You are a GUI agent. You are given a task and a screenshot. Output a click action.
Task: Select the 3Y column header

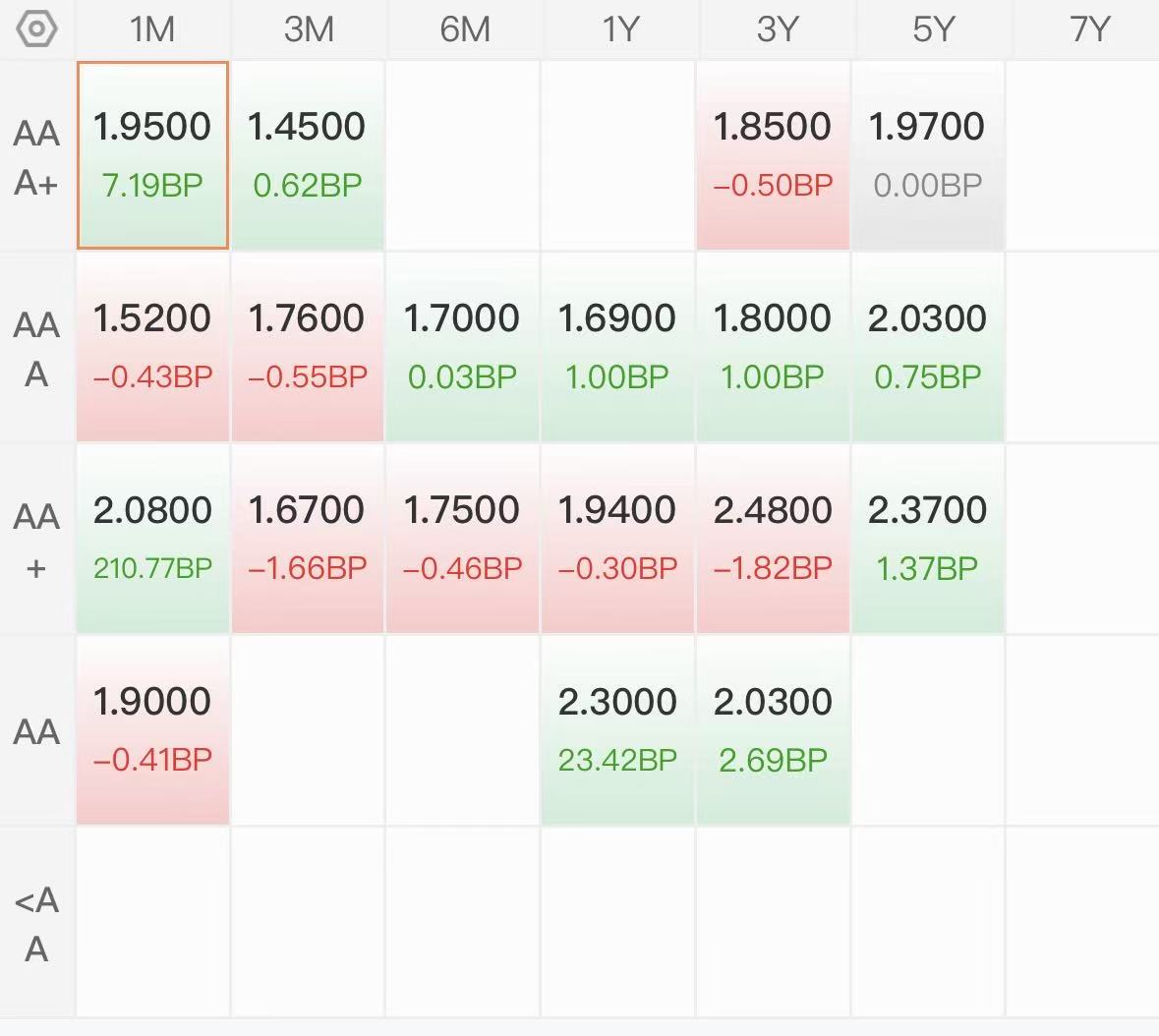coord(777,29)
